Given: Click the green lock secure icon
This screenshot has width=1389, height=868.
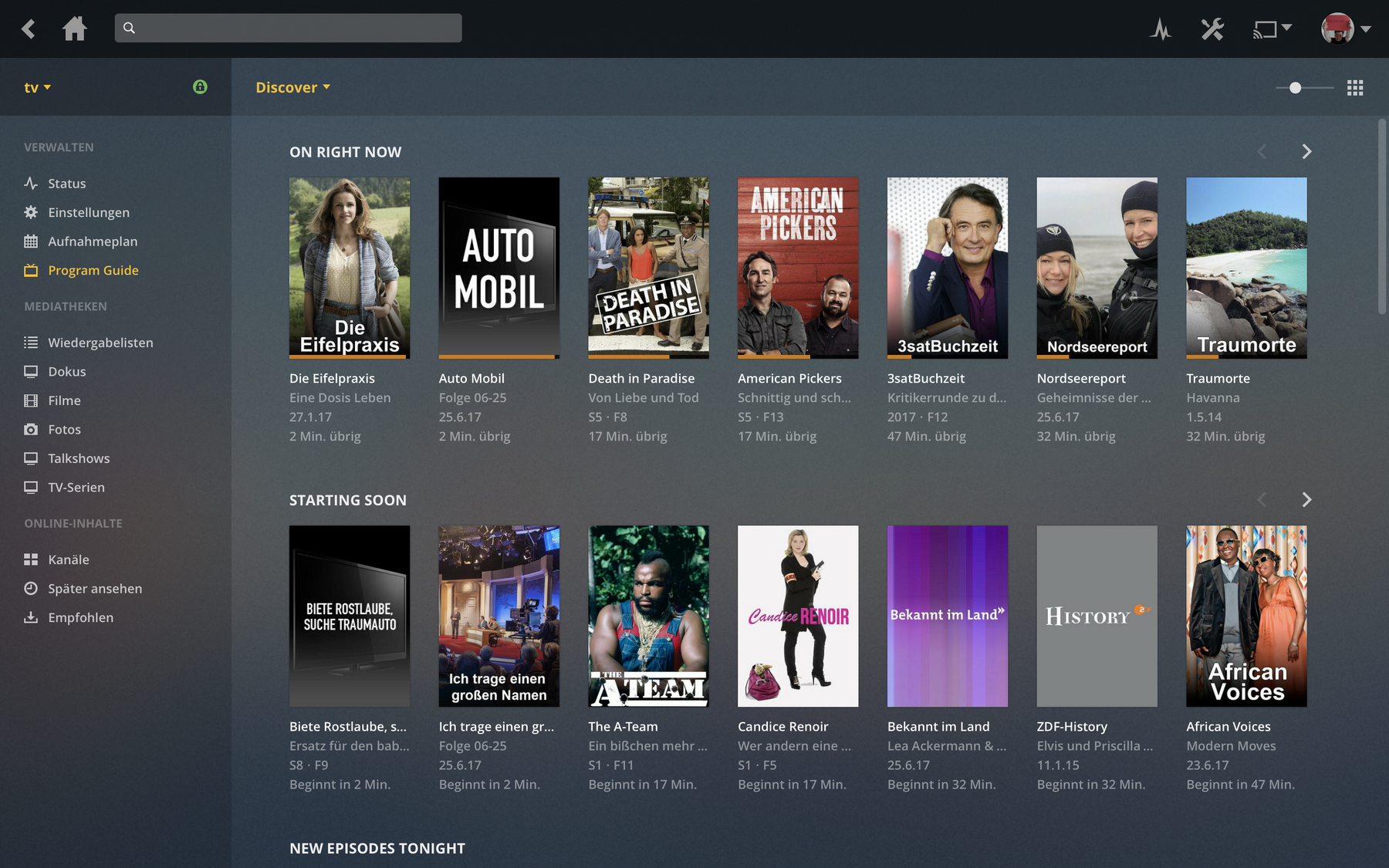Looking at the screenshot, I should point(200,86).
